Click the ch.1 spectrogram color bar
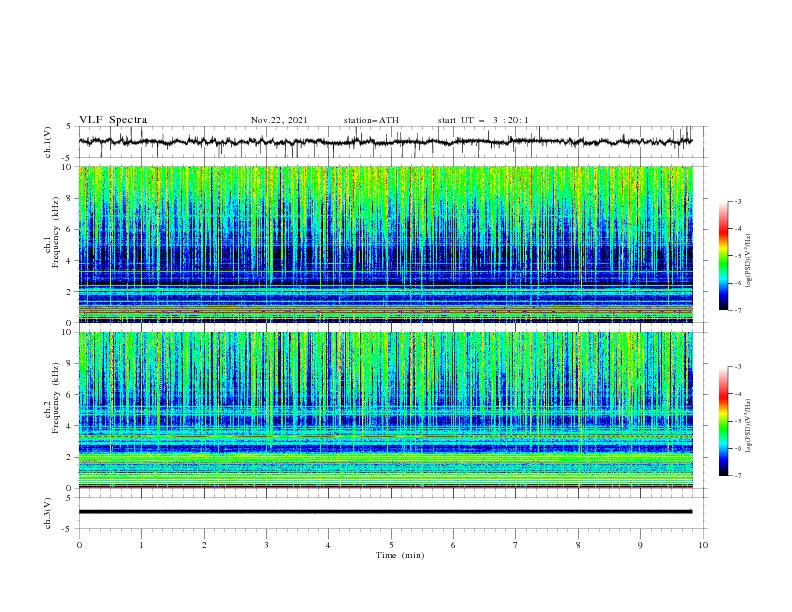The width and height of the screenshot is (792, 612). 724,256
